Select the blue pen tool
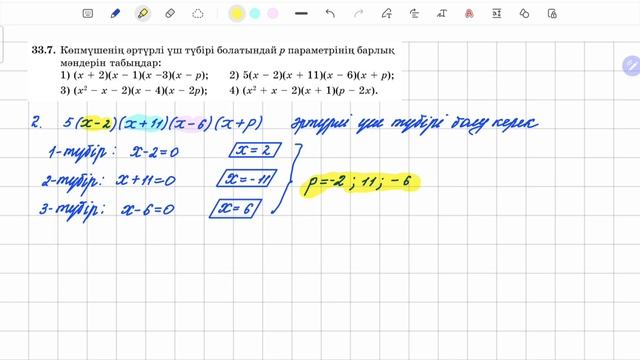Screen dimensions: 640x360 (x=116, y=14)
